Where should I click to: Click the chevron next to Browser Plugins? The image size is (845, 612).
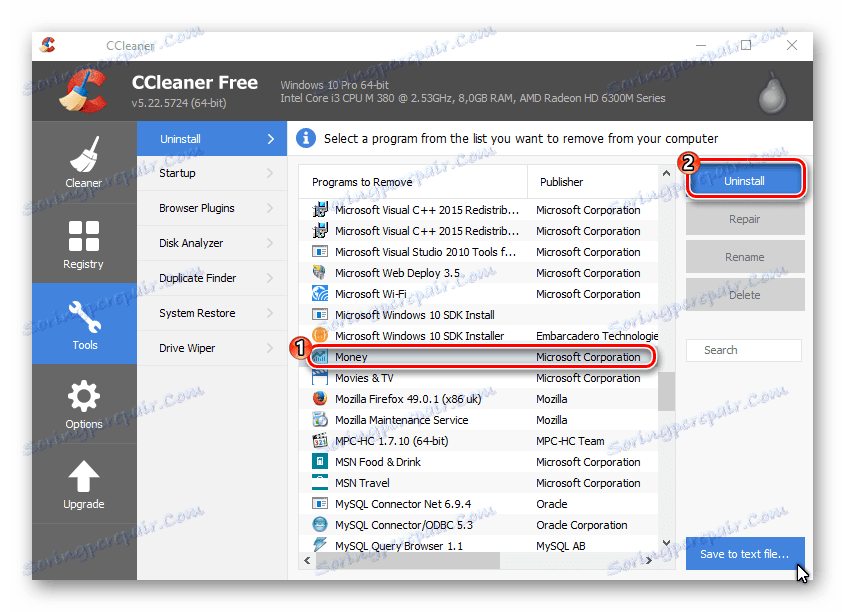pos(270,208)
